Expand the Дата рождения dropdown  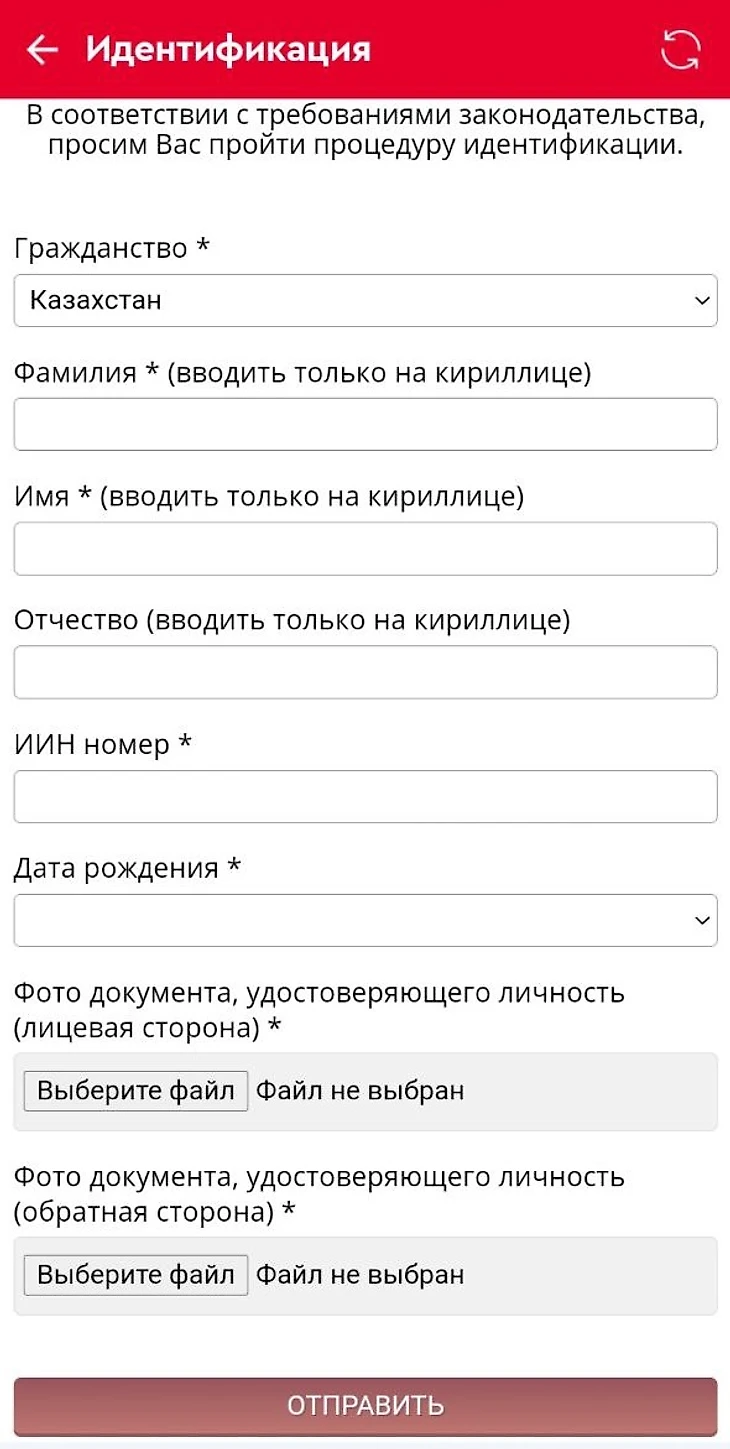point(365,920)
